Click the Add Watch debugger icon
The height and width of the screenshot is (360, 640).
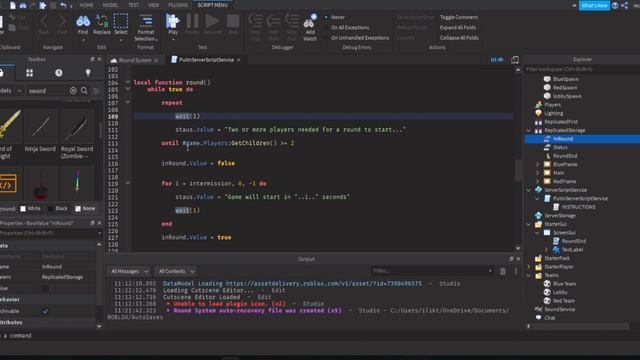click(x=310, y=28)
